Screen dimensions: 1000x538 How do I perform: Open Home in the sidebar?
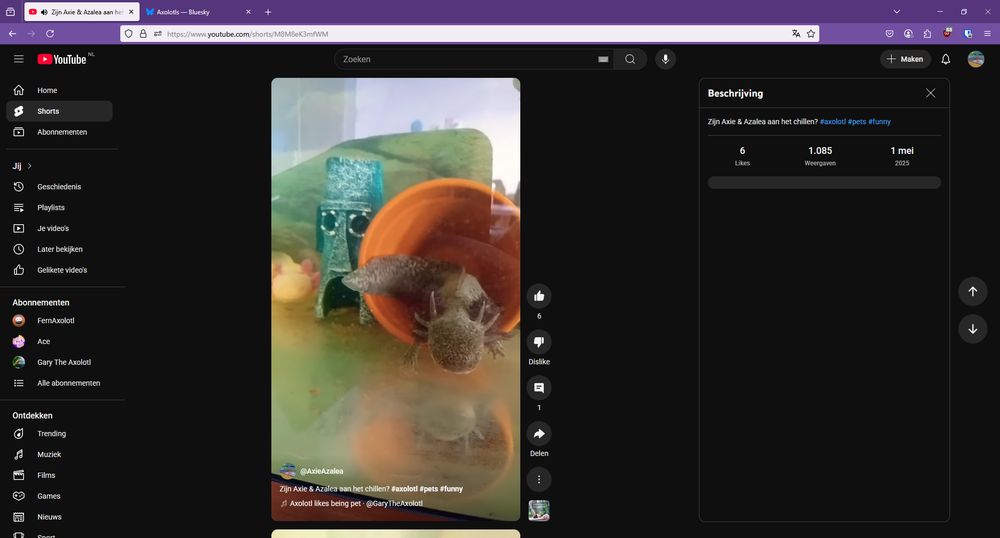pyautogui.click(x=59, y=91)
